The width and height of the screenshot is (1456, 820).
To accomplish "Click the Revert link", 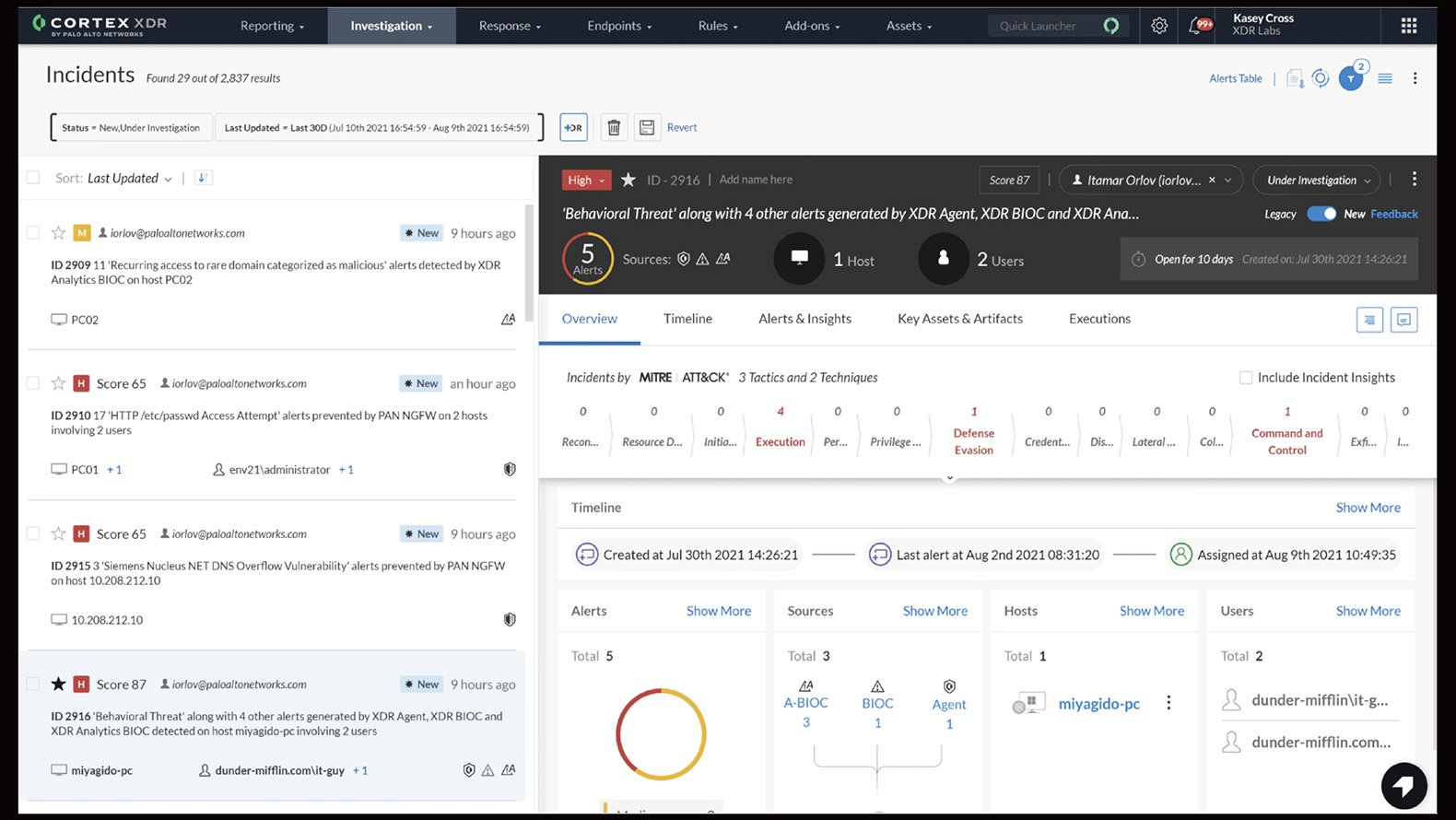I will [682, 127].
